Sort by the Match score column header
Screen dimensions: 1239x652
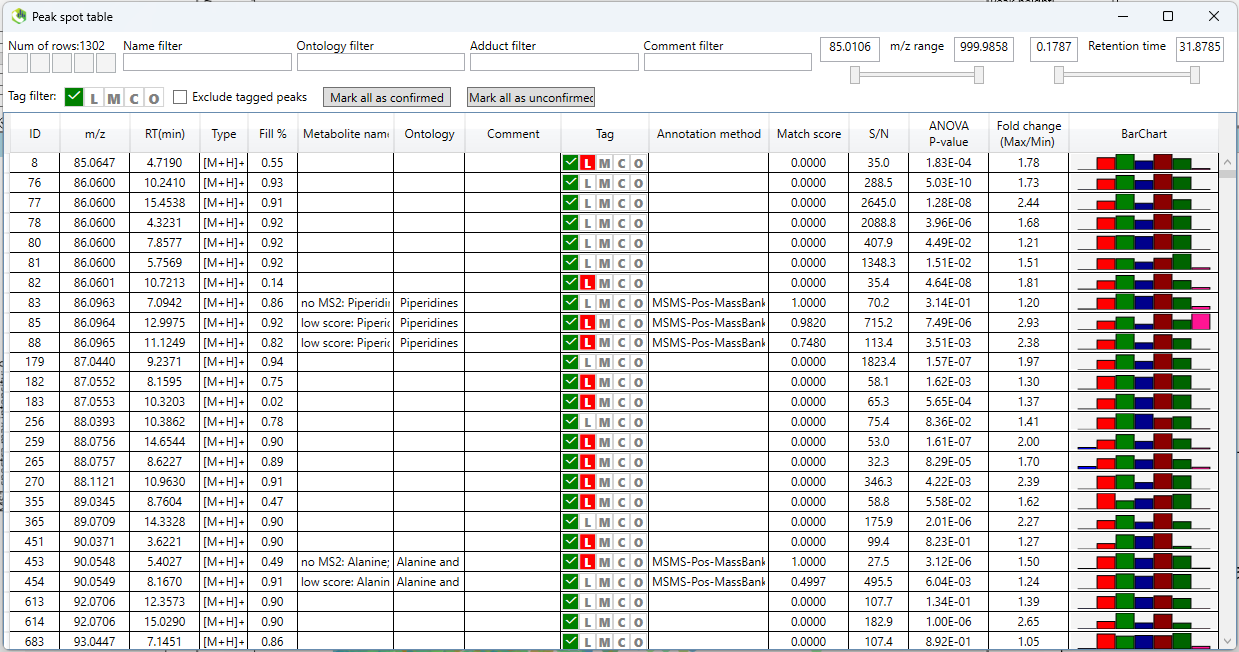(x=809, y=133)
